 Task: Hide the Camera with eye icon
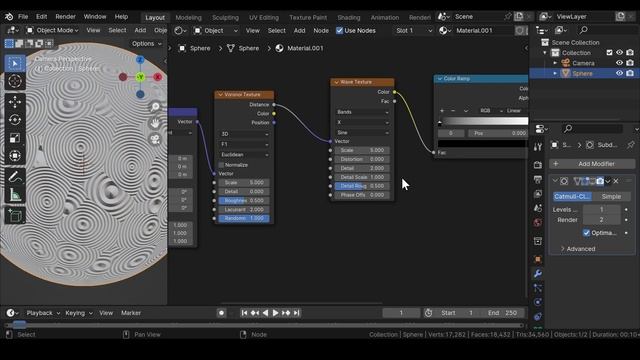coord(620,63)
